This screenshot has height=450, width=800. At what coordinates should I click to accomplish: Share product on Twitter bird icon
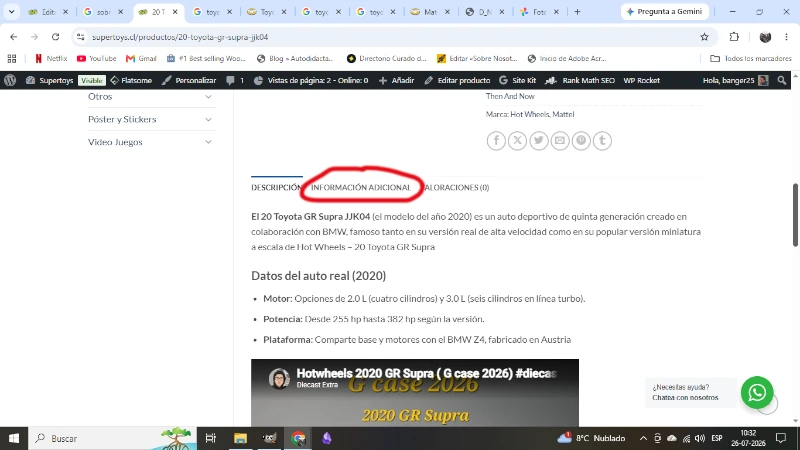(539, 140)
